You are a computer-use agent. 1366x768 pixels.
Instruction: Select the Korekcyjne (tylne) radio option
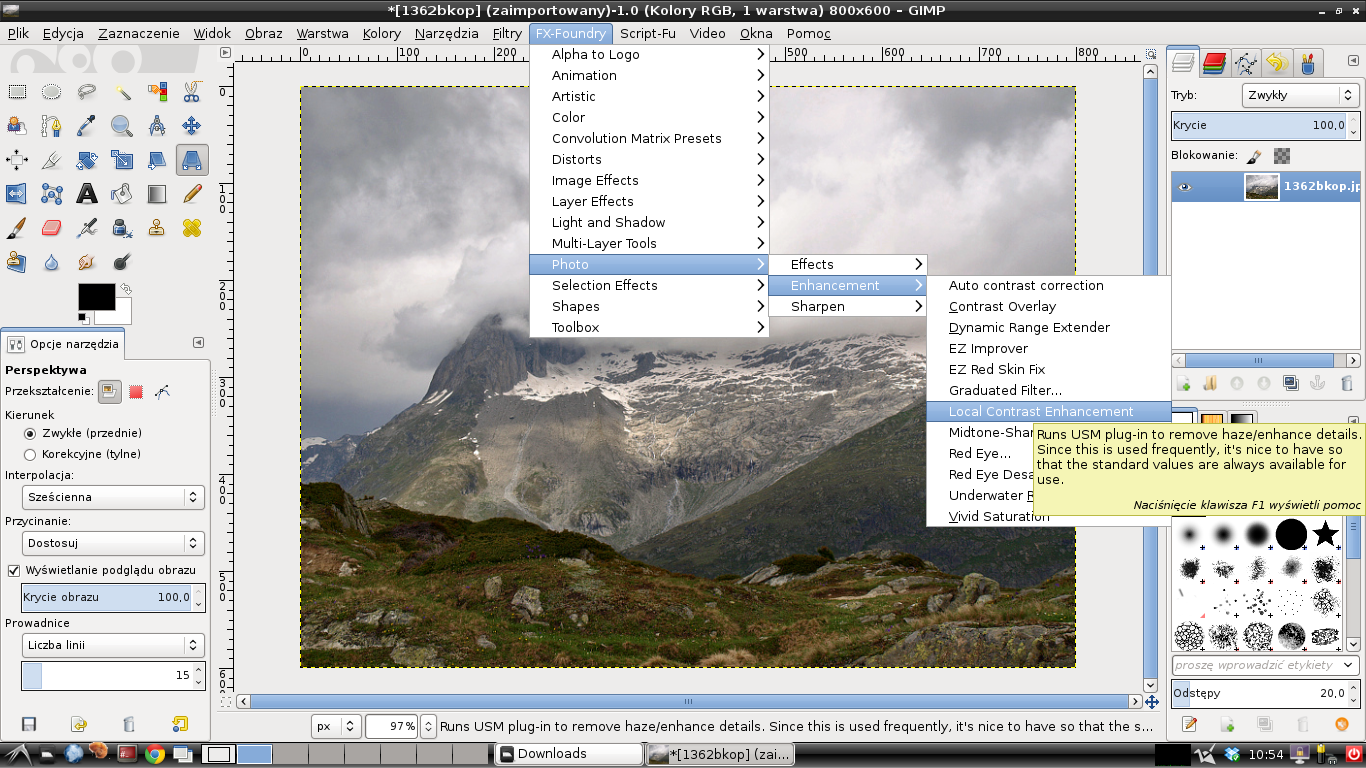click(30, 454)
